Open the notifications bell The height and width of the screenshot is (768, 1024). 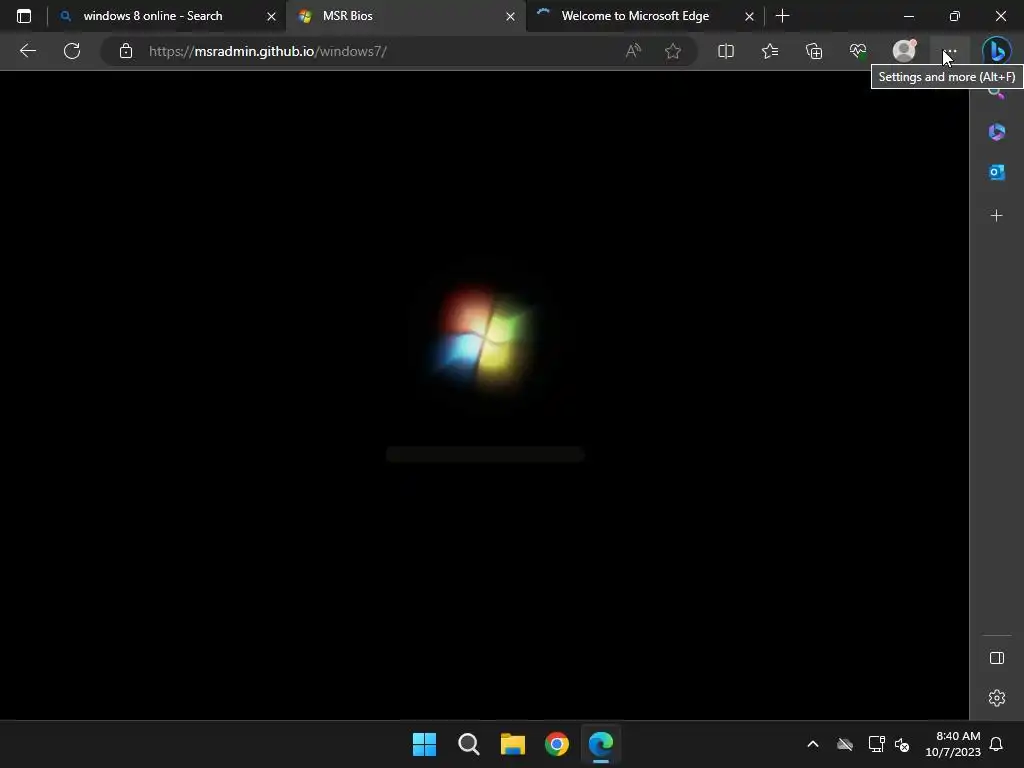[x=997, y=744]
